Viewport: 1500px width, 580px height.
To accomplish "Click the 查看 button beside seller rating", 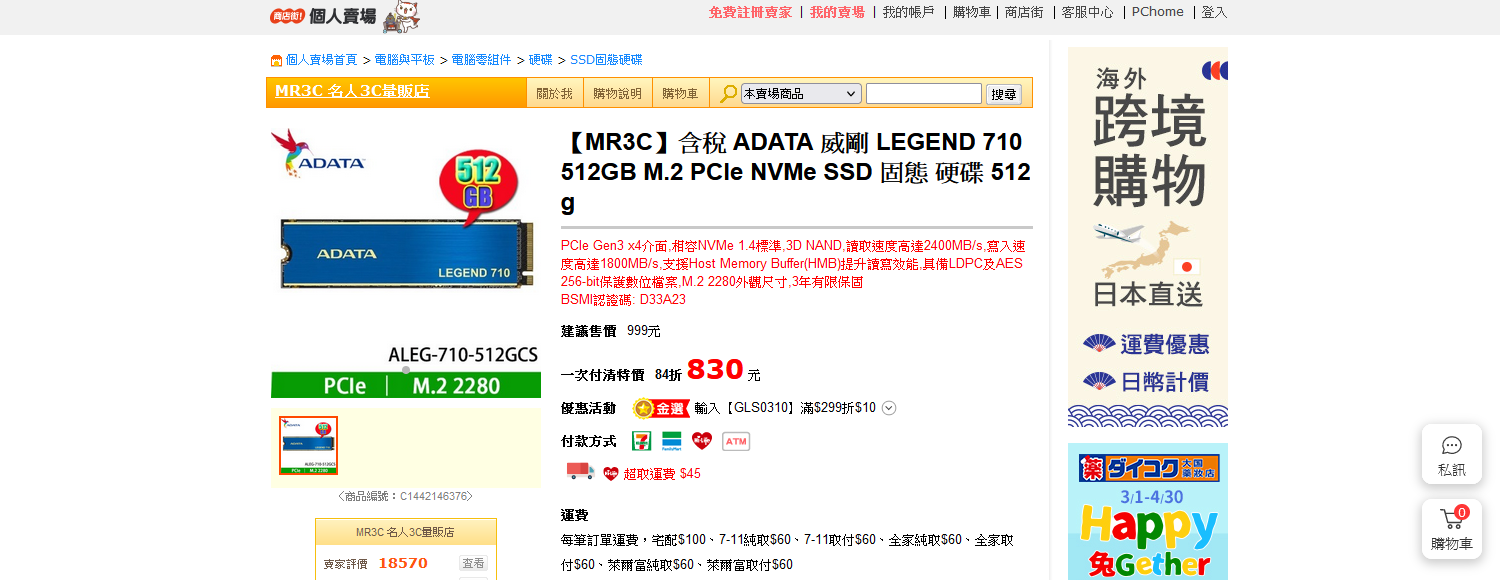I will pos(473,563).
